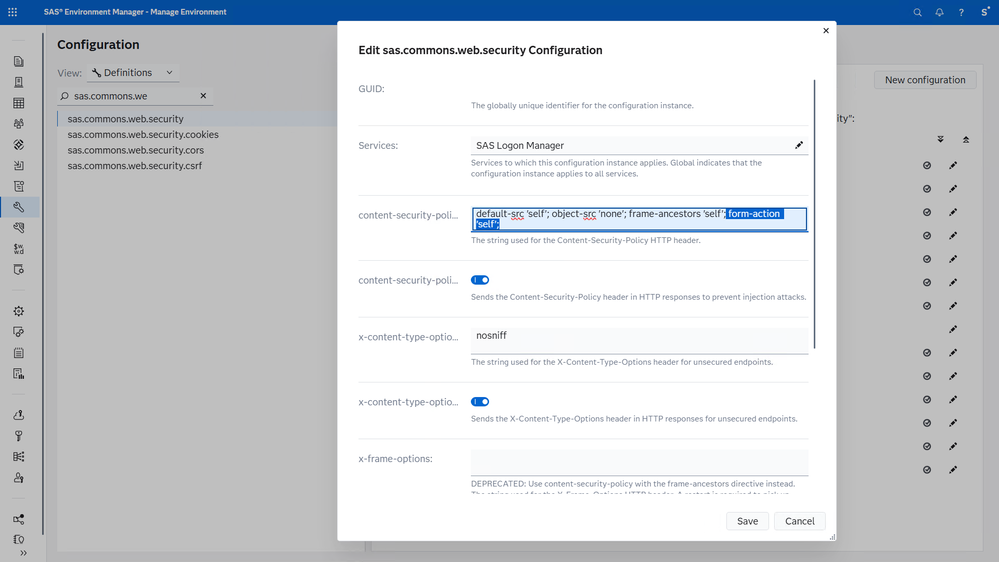Open the '$w wd' icon in sidebar

click(x=18, y=249)
